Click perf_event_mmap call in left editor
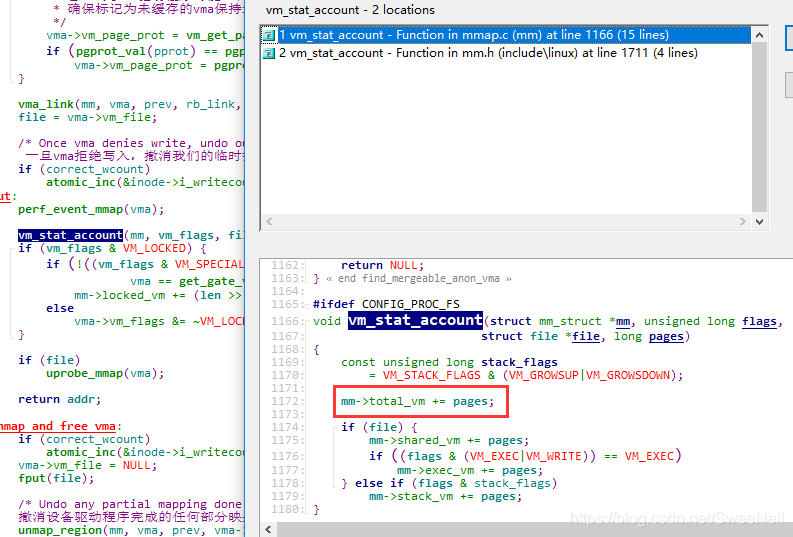Viewport: 793px width, 537px height. click(x=70, y=209)
